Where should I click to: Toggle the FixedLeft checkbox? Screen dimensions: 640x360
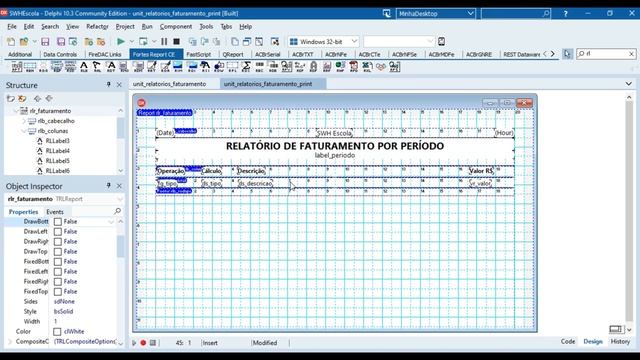point(58,272)
